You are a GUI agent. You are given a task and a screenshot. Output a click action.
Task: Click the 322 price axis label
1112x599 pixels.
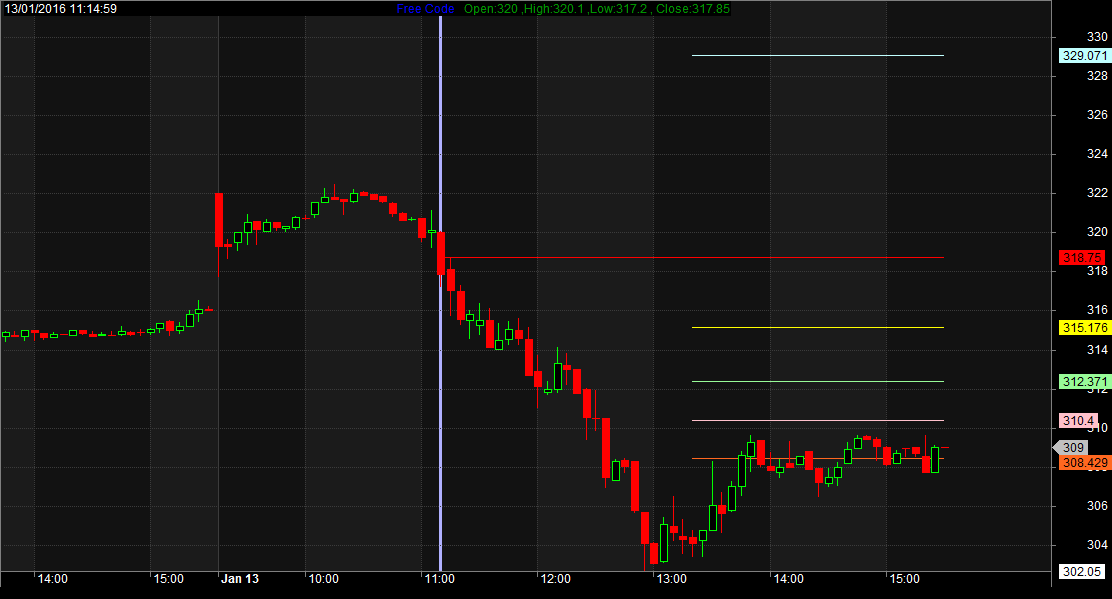point(1097,193)
